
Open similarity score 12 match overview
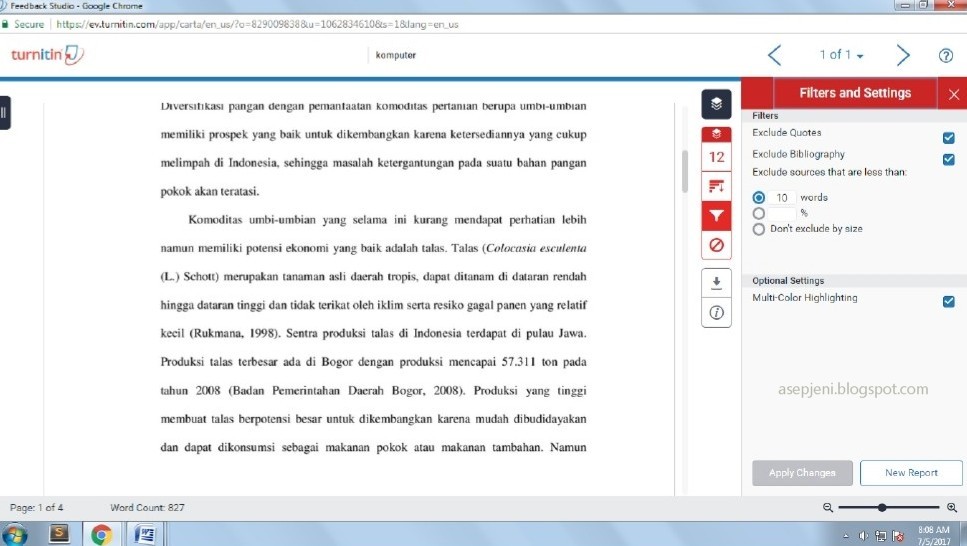click(x=716, y=157)
